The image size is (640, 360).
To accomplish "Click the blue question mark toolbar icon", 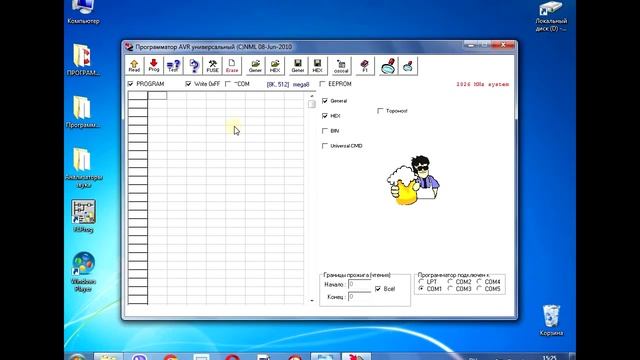I will point(194,66).
